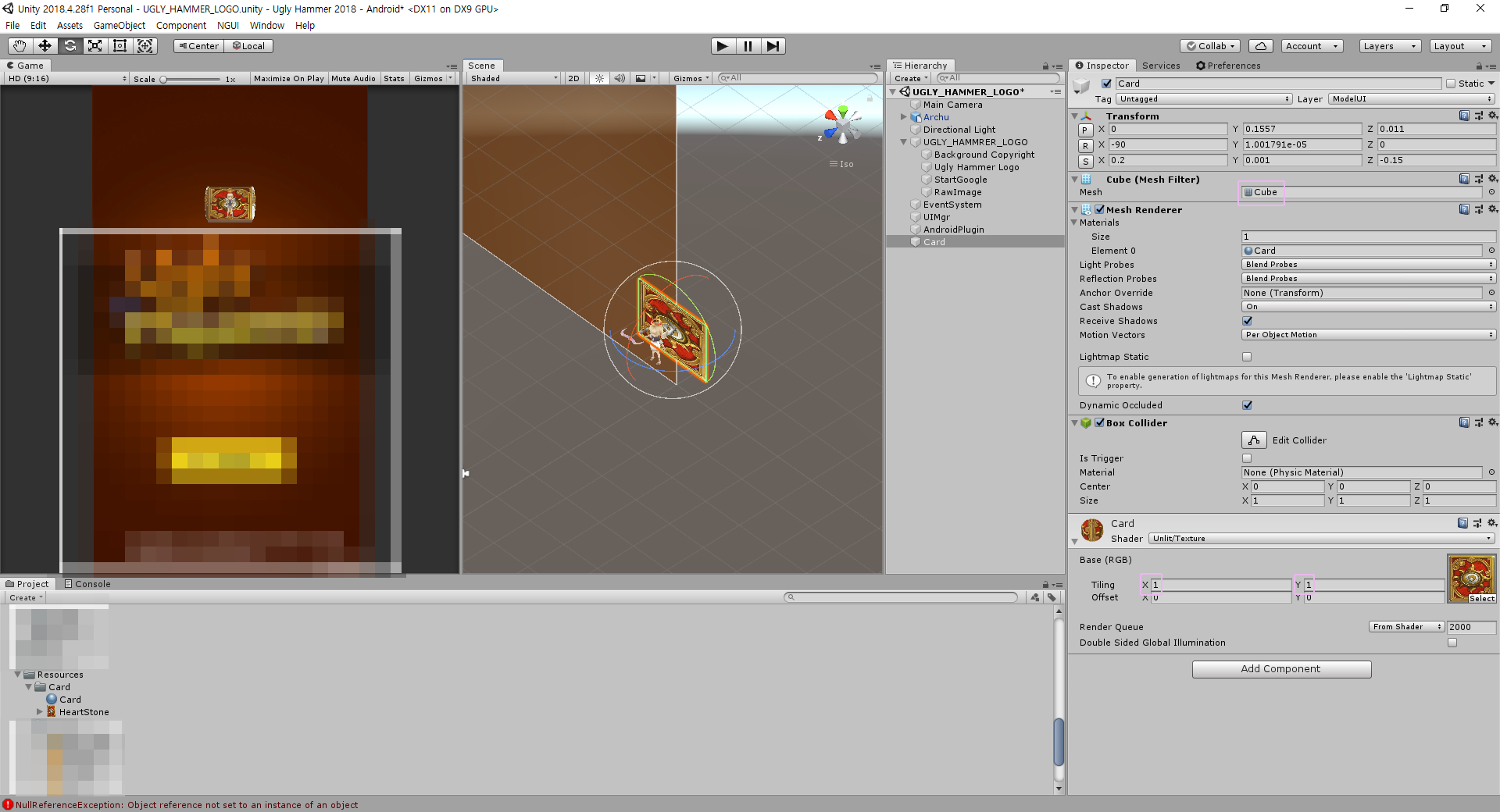The width and height of the screenshot is (1500, 812).
Task: Select the Rotate tool
Action: click(70, 46)
